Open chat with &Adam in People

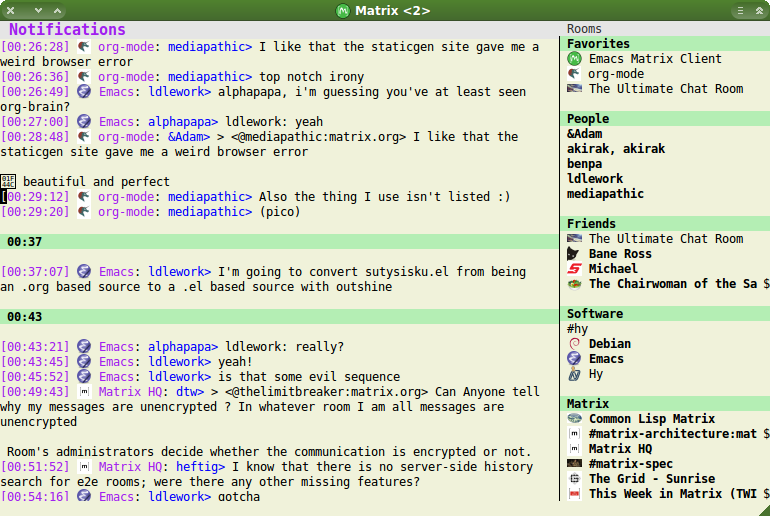pos(584,134)
